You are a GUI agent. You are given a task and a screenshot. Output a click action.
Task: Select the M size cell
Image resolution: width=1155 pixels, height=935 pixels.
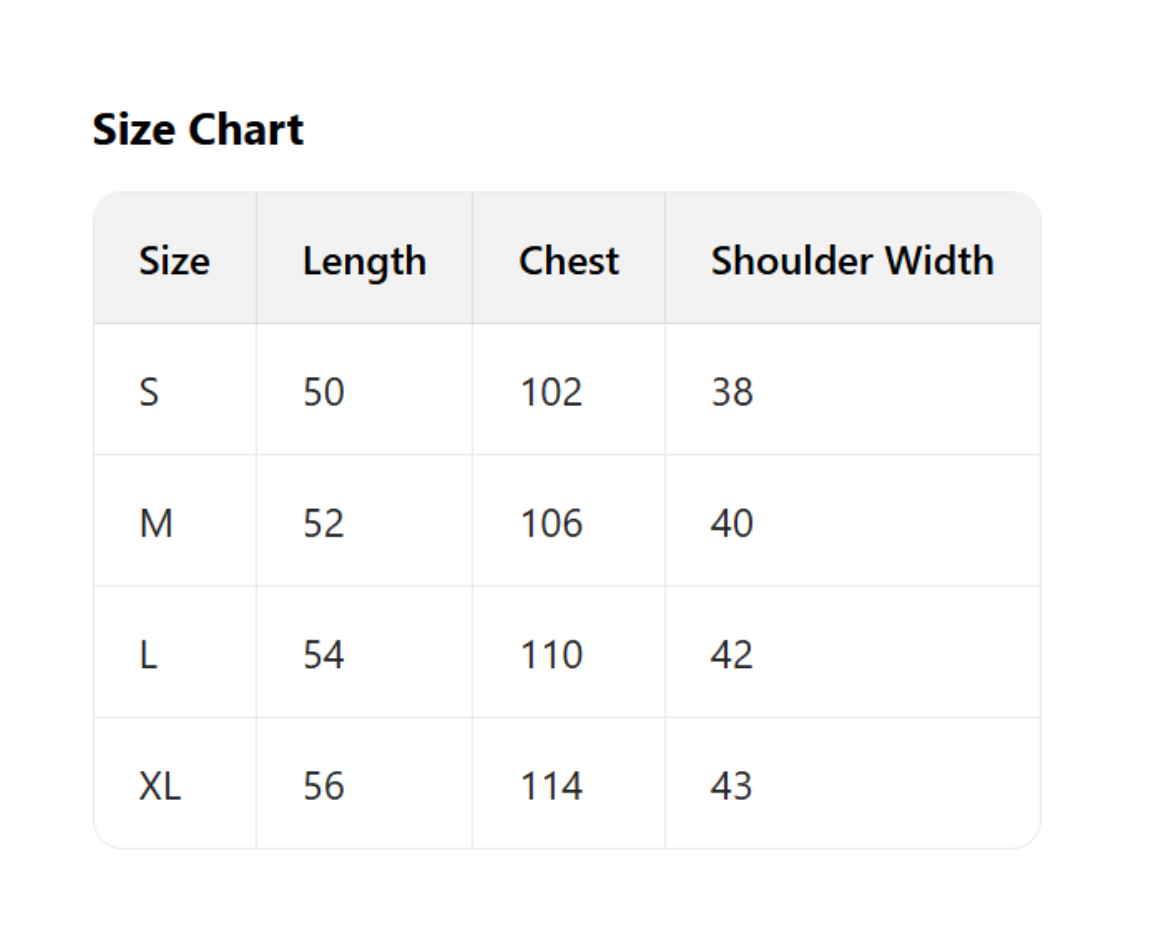pos(156,523)
